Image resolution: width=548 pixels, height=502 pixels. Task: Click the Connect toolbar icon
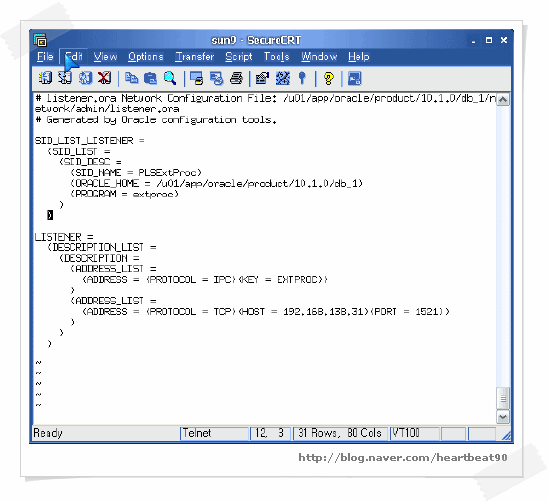45,78
